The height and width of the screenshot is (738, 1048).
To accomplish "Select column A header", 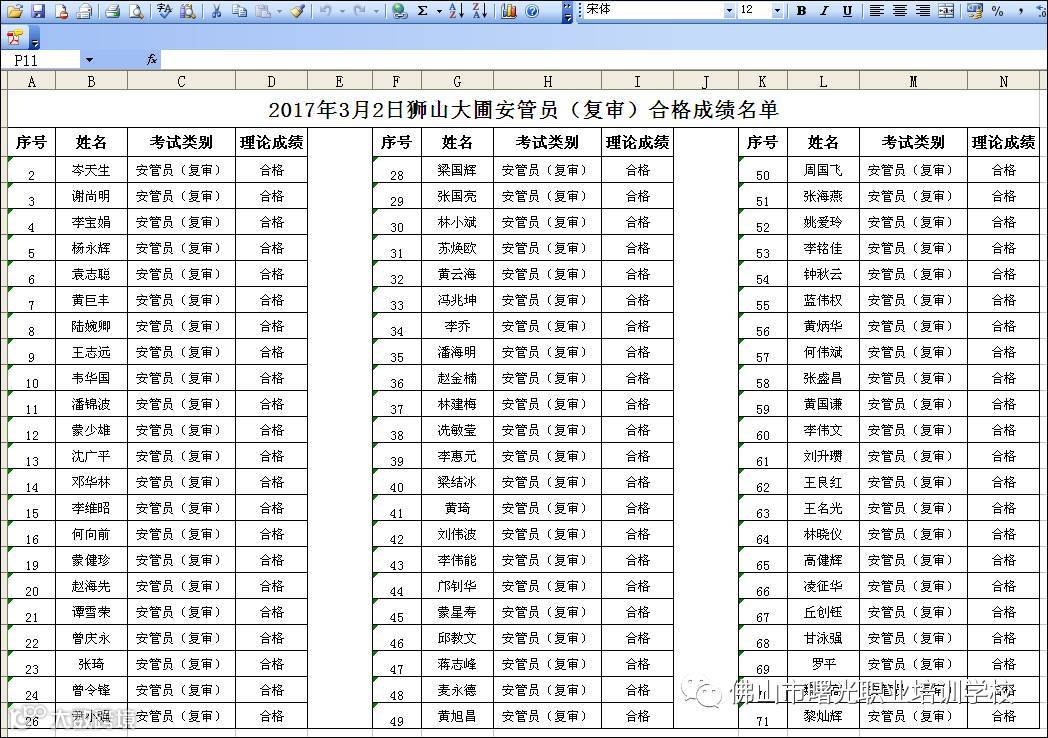I will click(x=31, y=81).
